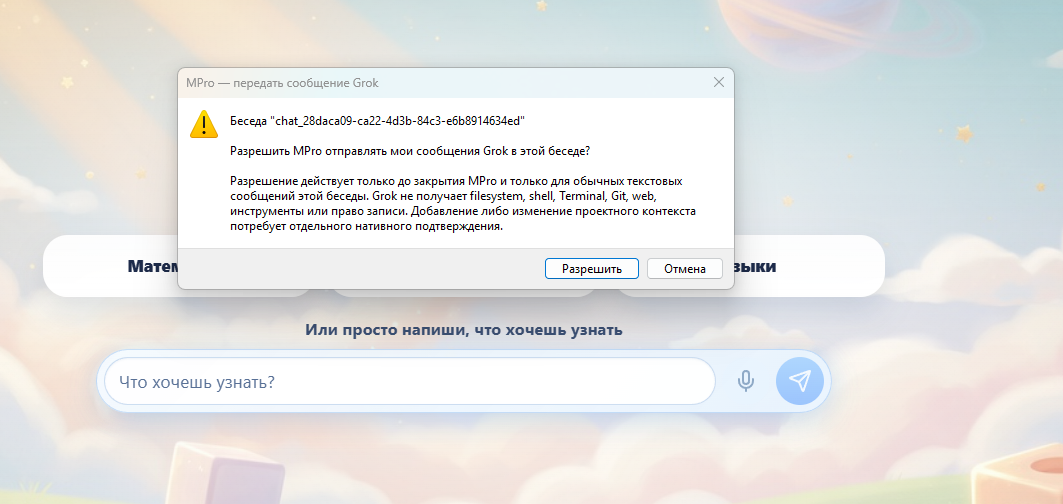Click the Разрешить button
This screenshot has width=1063, height=504.
[592, 269]
